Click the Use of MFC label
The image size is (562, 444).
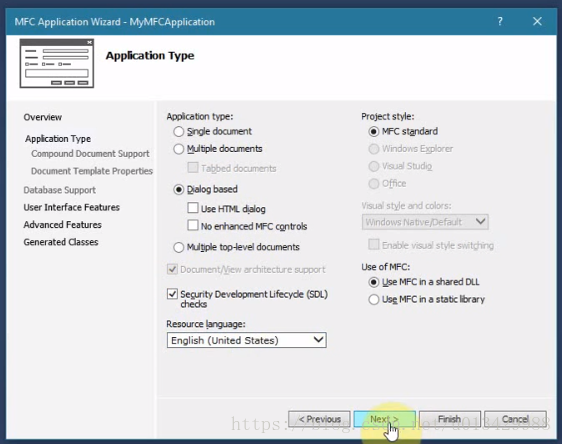click(x=385, y=267)
